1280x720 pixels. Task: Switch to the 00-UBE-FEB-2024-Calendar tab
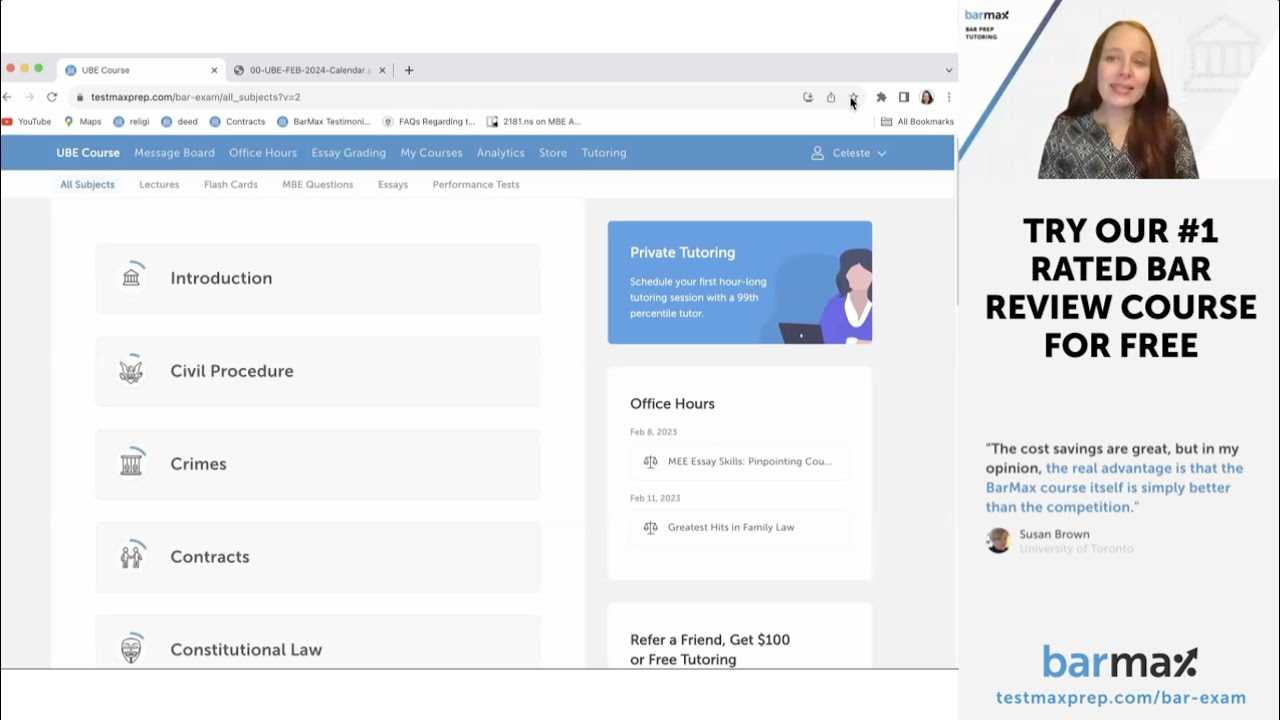309,70
